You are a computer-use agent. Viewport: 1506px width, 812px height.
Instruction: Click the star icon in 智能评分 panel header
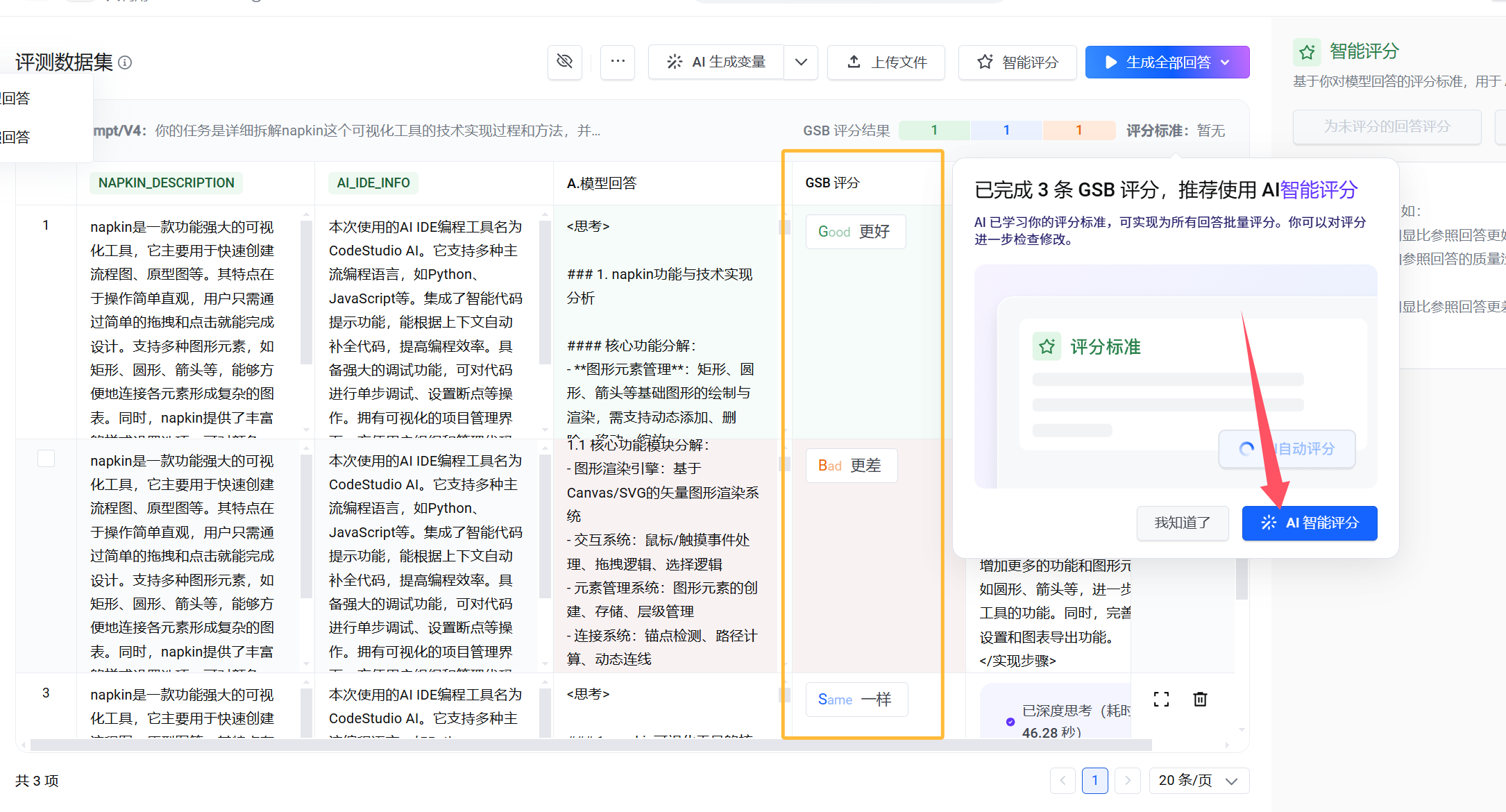point(1308,52)
